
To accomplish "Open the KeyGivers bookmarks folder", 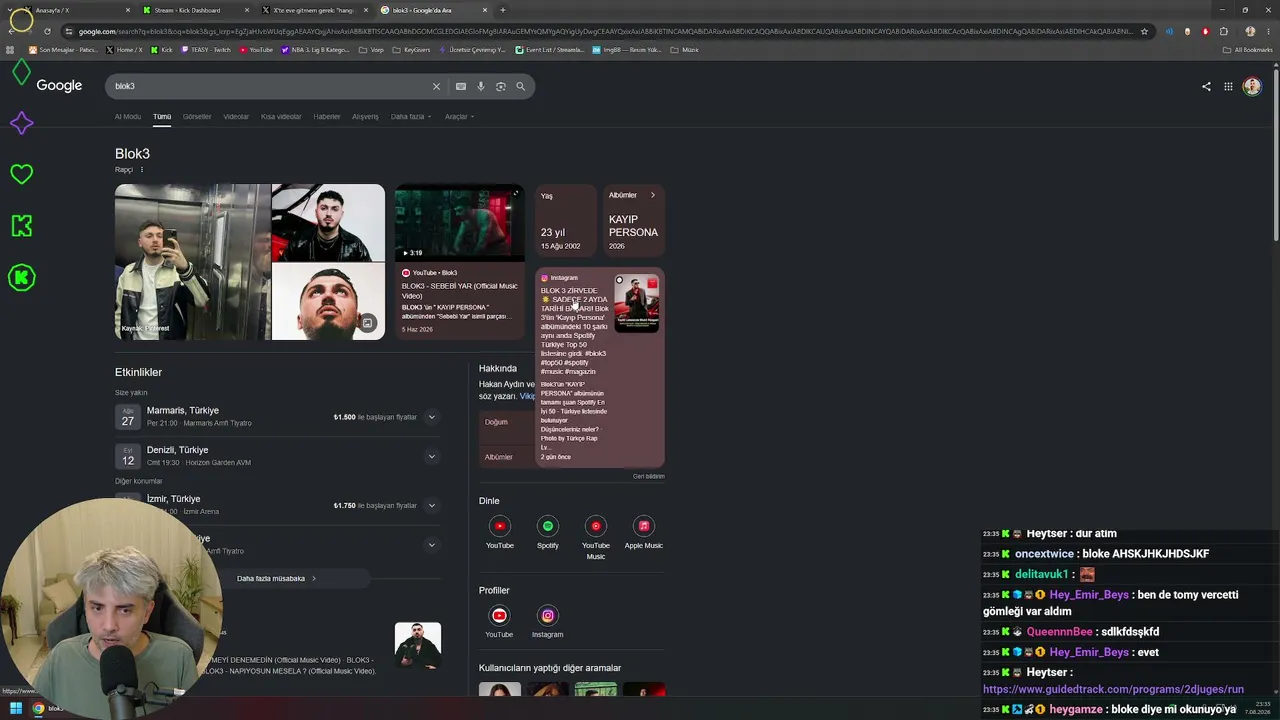I will tap(411, 49).
